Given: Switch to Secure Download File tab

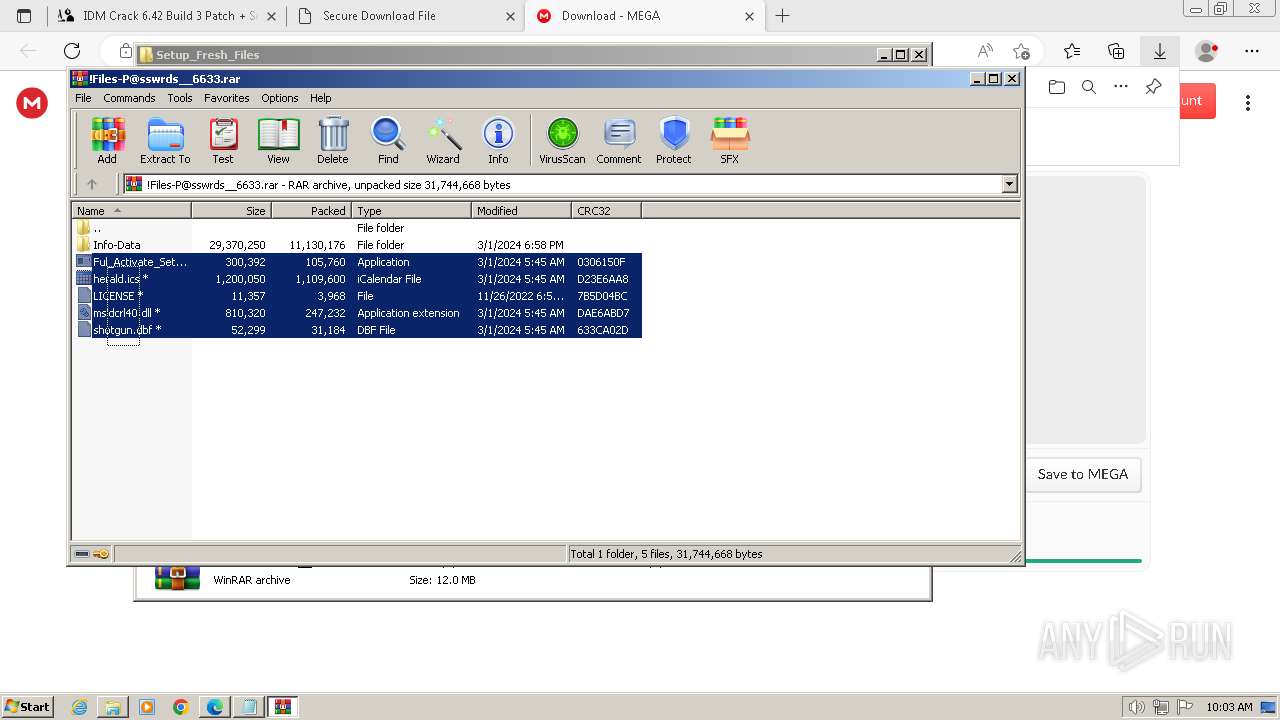Looking at the screenshot, I should [405, 16].
